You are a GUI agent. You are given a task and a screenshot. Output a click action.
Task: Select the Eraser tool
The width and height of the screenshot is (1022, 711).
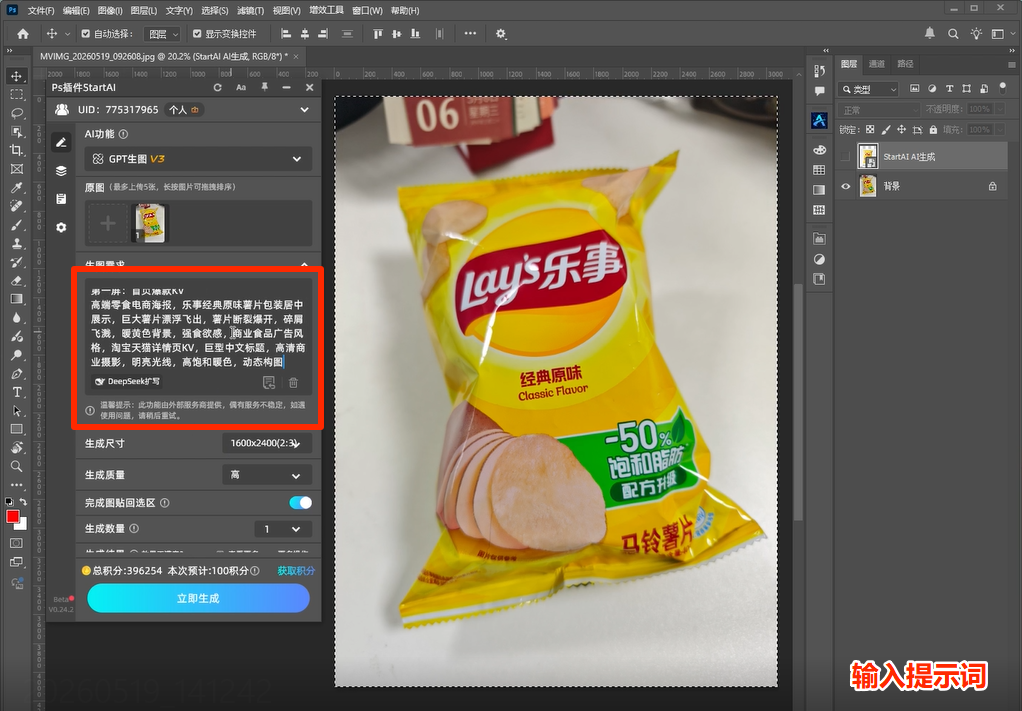17,281
